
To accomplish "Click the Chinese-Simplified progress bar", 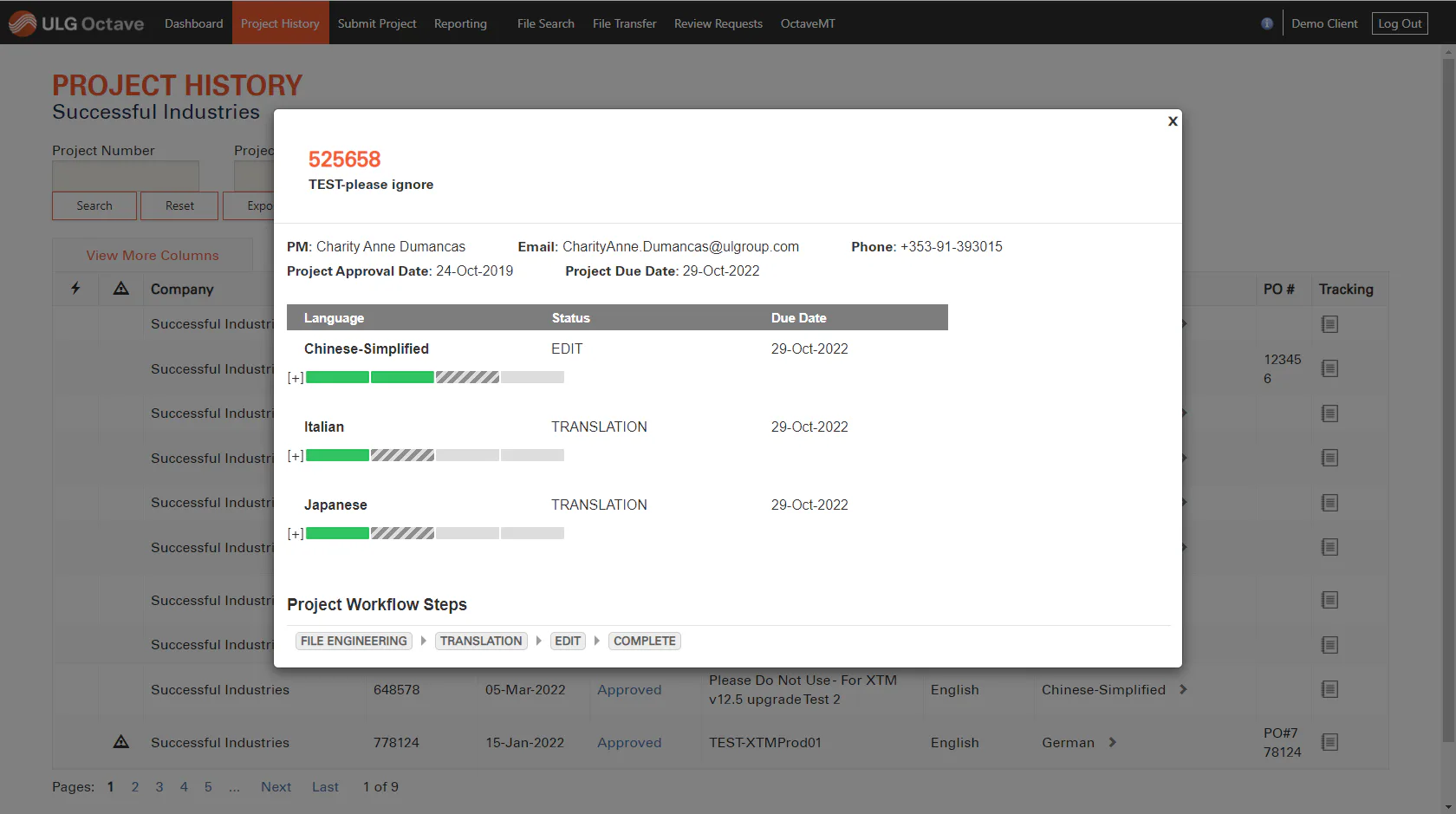I will point(435,377).
